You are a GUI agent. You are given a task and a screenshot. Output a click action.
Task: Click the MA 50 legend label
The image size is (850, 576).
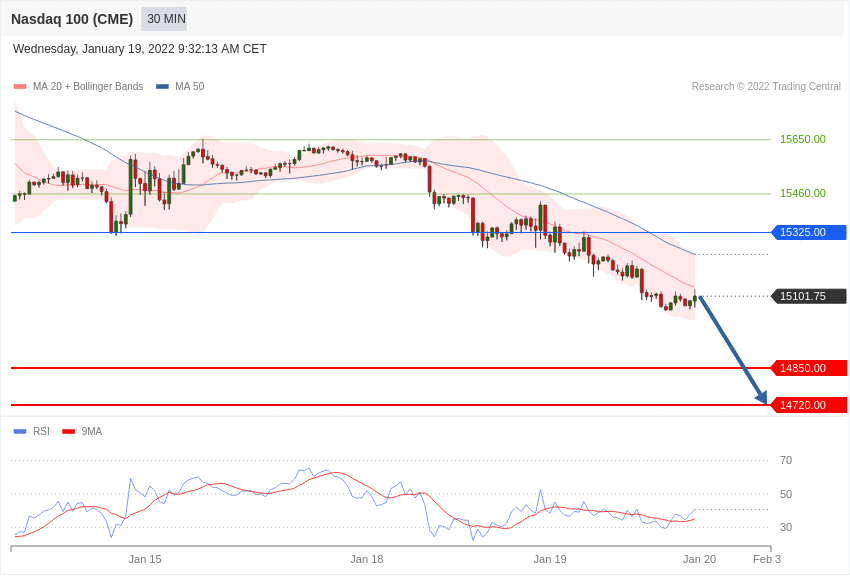tap(190, 87)
